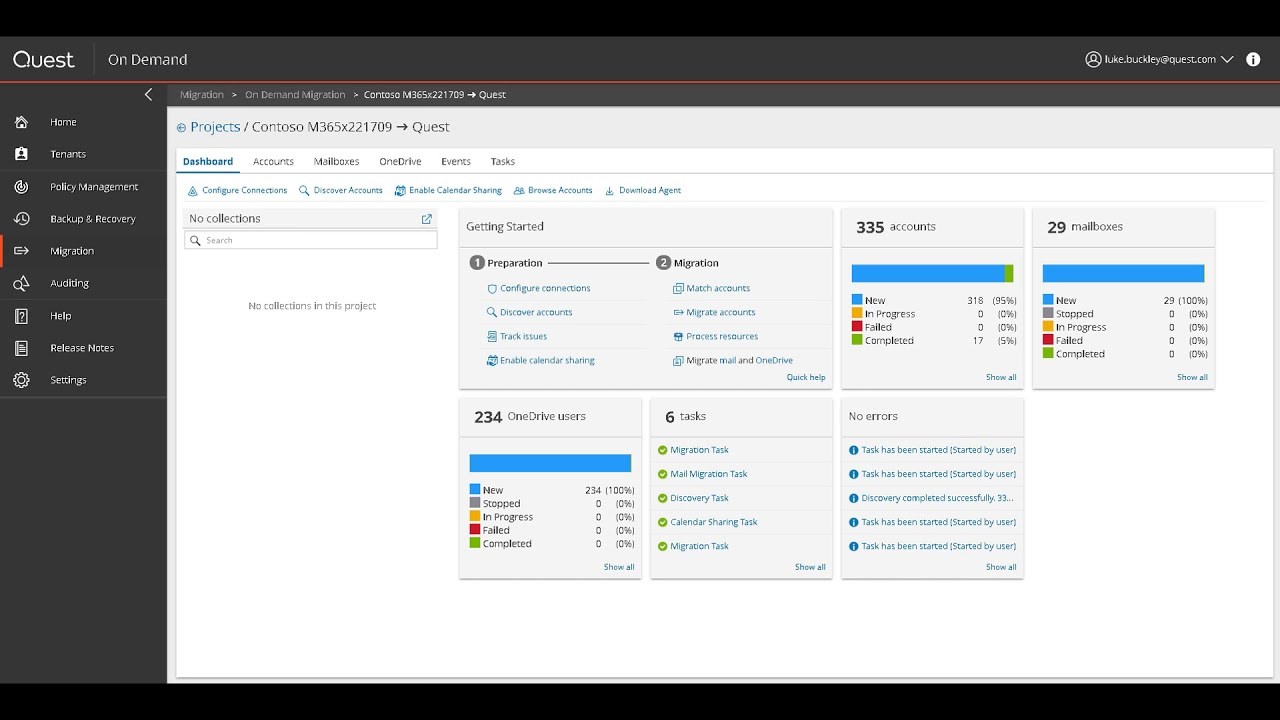Screen dimensions: 1280x720
Task: Click Download Agent in the toolbar
Action: pyautogui.click(x=643, y=190)
